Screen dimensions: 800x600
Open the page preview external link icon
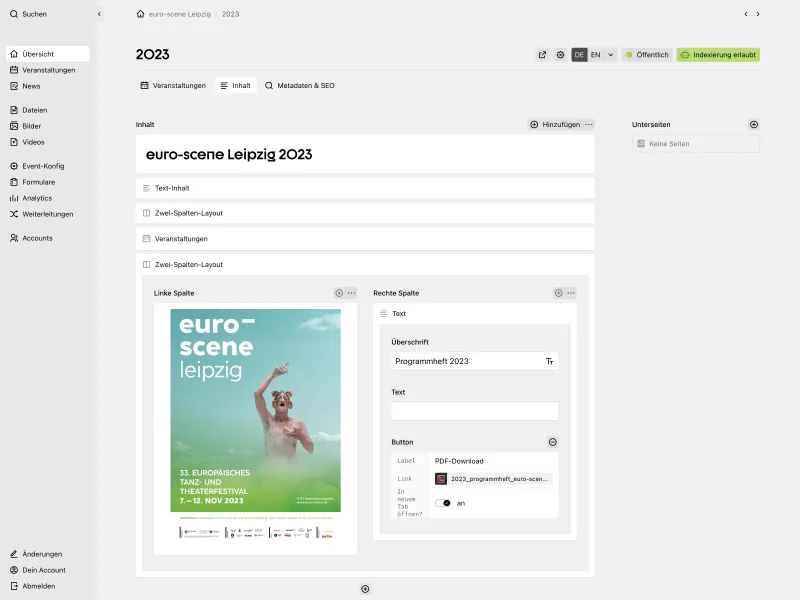pos(542,56)
